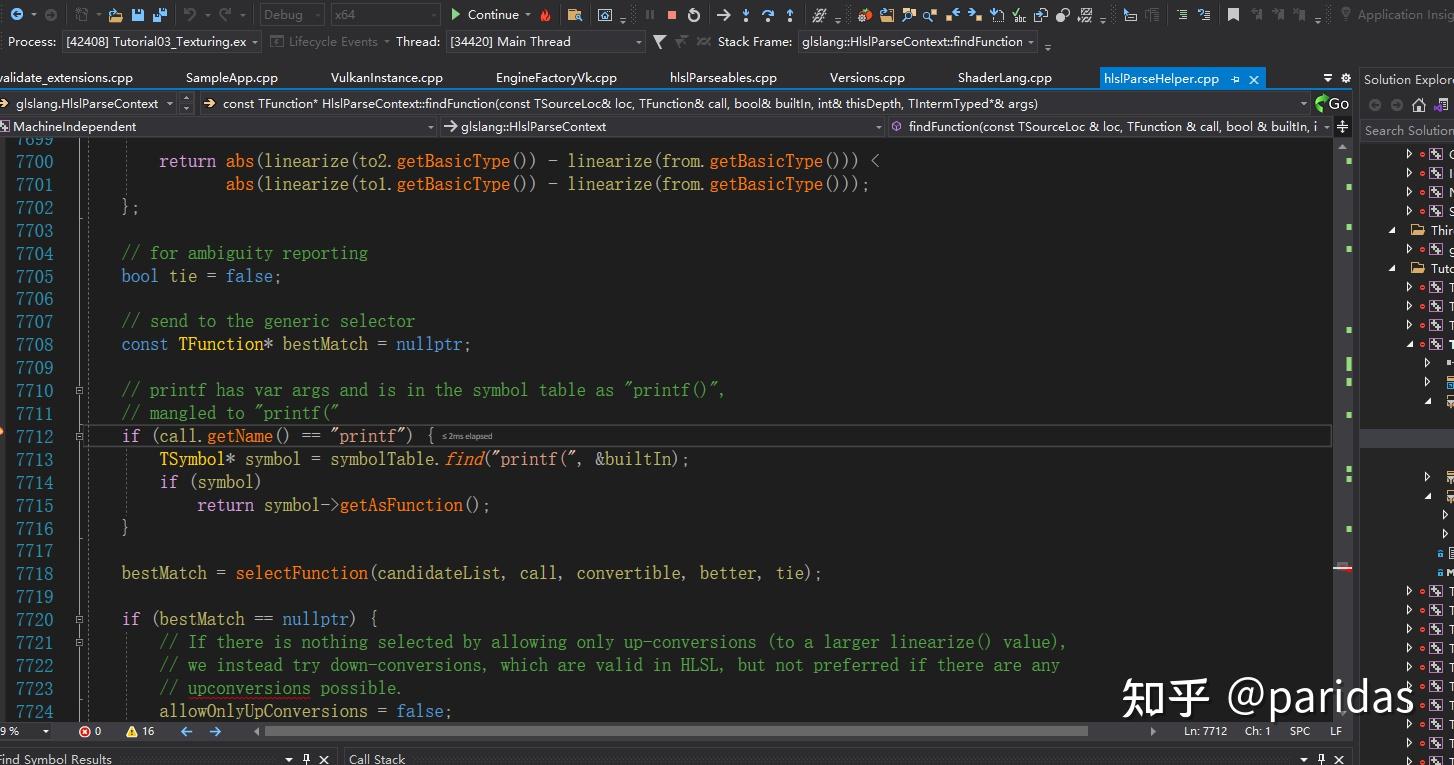The height and width of the screenshot is (765, 1454).
Task: Click the previous issue left arrow in status strip
Action: (x=186, y=731)
